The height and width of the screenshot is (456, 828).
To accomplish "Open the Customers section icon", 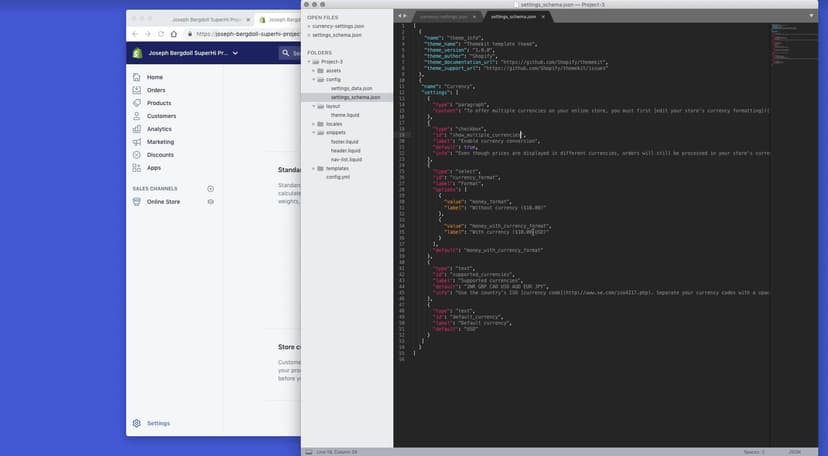I will coord(136,116).
